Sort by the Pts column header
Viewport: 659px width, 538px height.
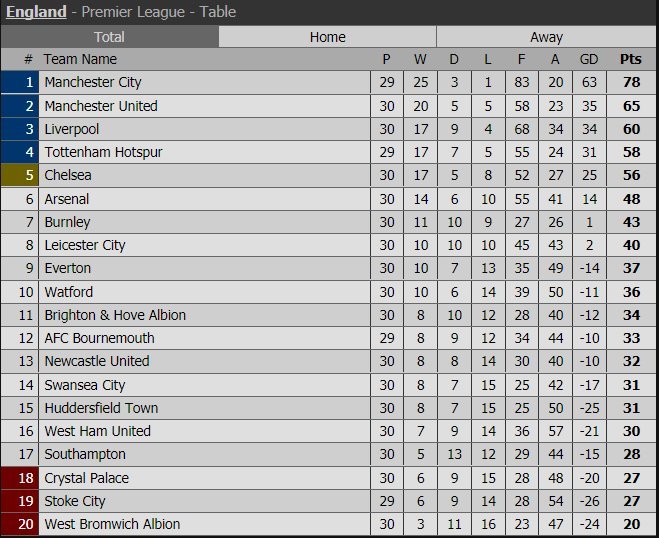click(630, 59)
